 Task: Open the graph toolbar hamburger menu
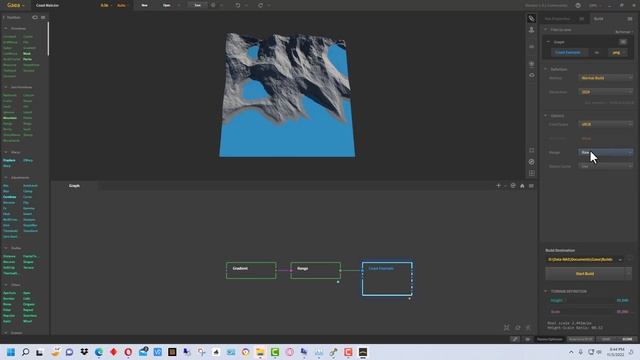[531, 186]
